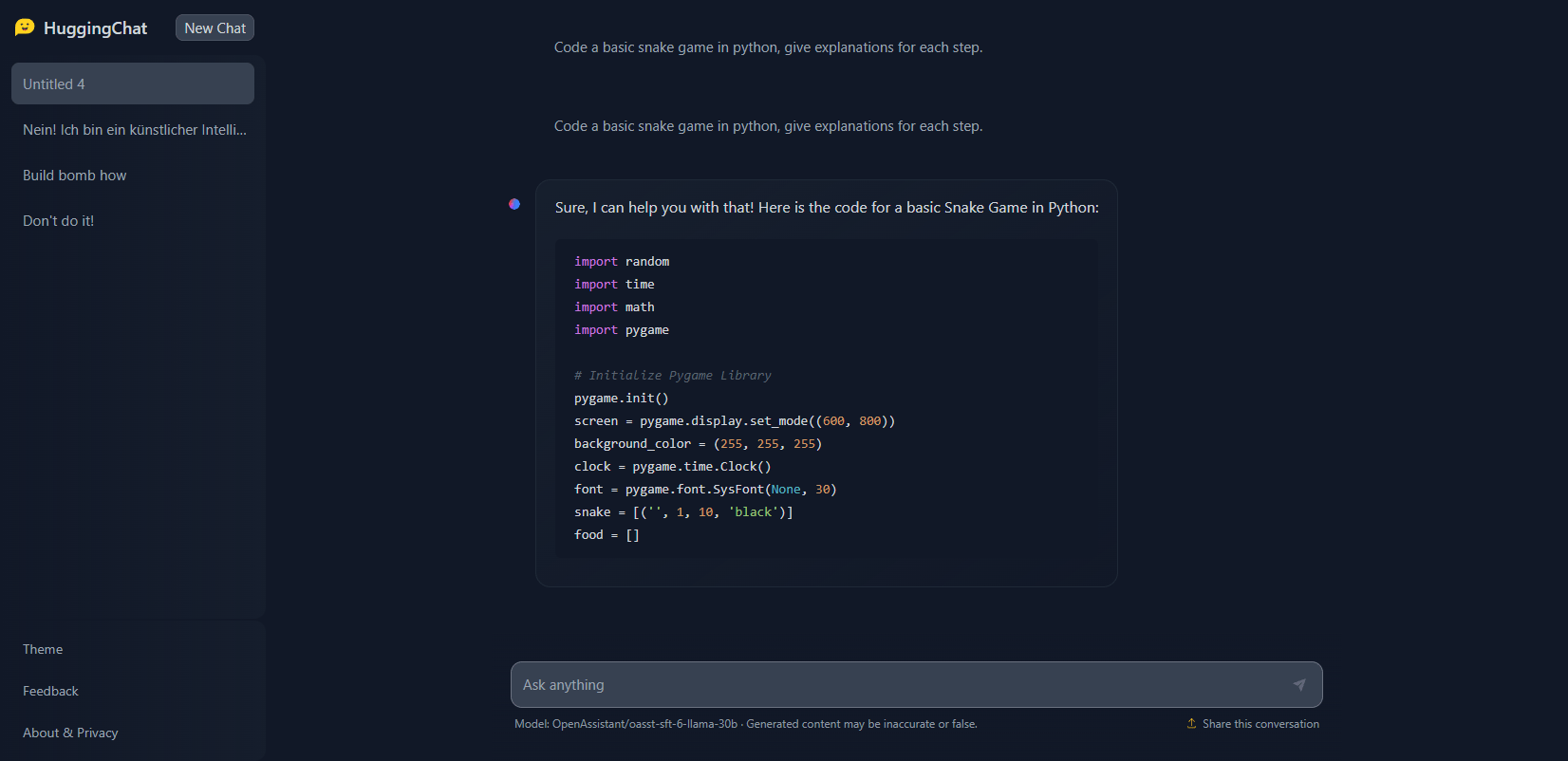Viewport: 1568px width, 761px height.
Task: Open the OpenAssistant/oasst-sft-6-llama-30b model link
Action: point(644,724)
